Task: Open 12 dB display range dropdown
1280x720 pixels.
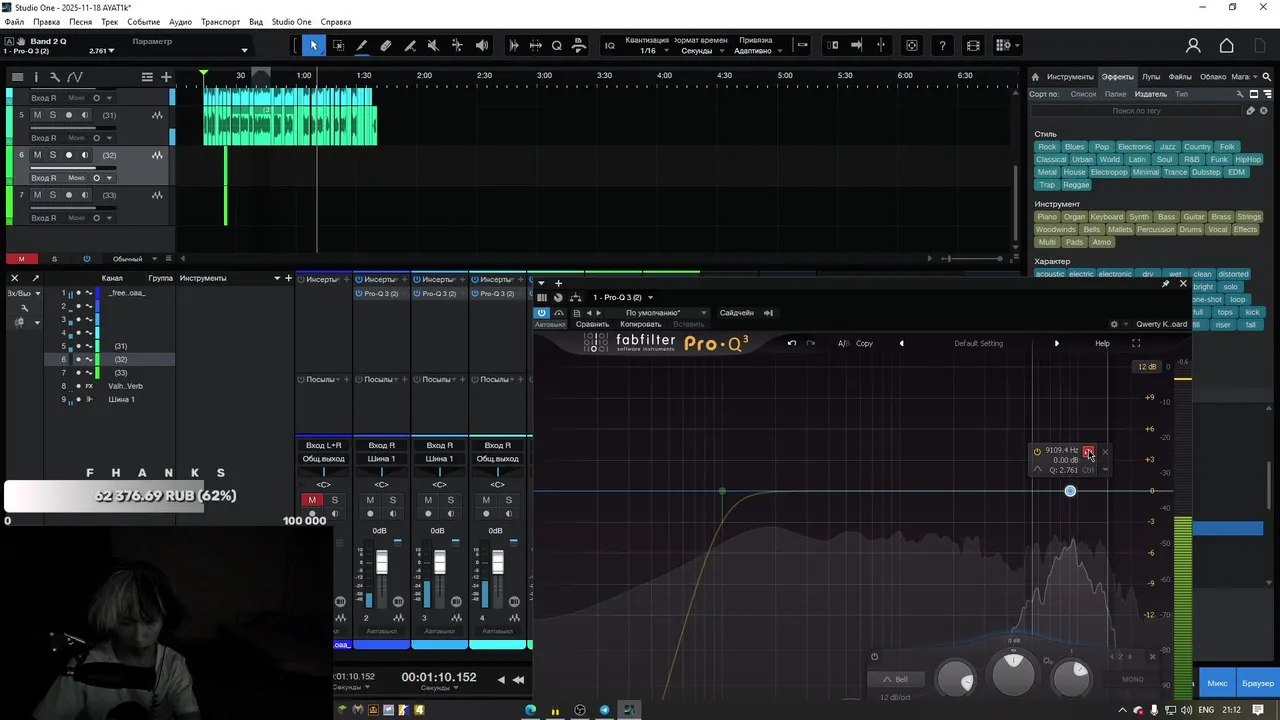Action: click(x=1146, y=367)
